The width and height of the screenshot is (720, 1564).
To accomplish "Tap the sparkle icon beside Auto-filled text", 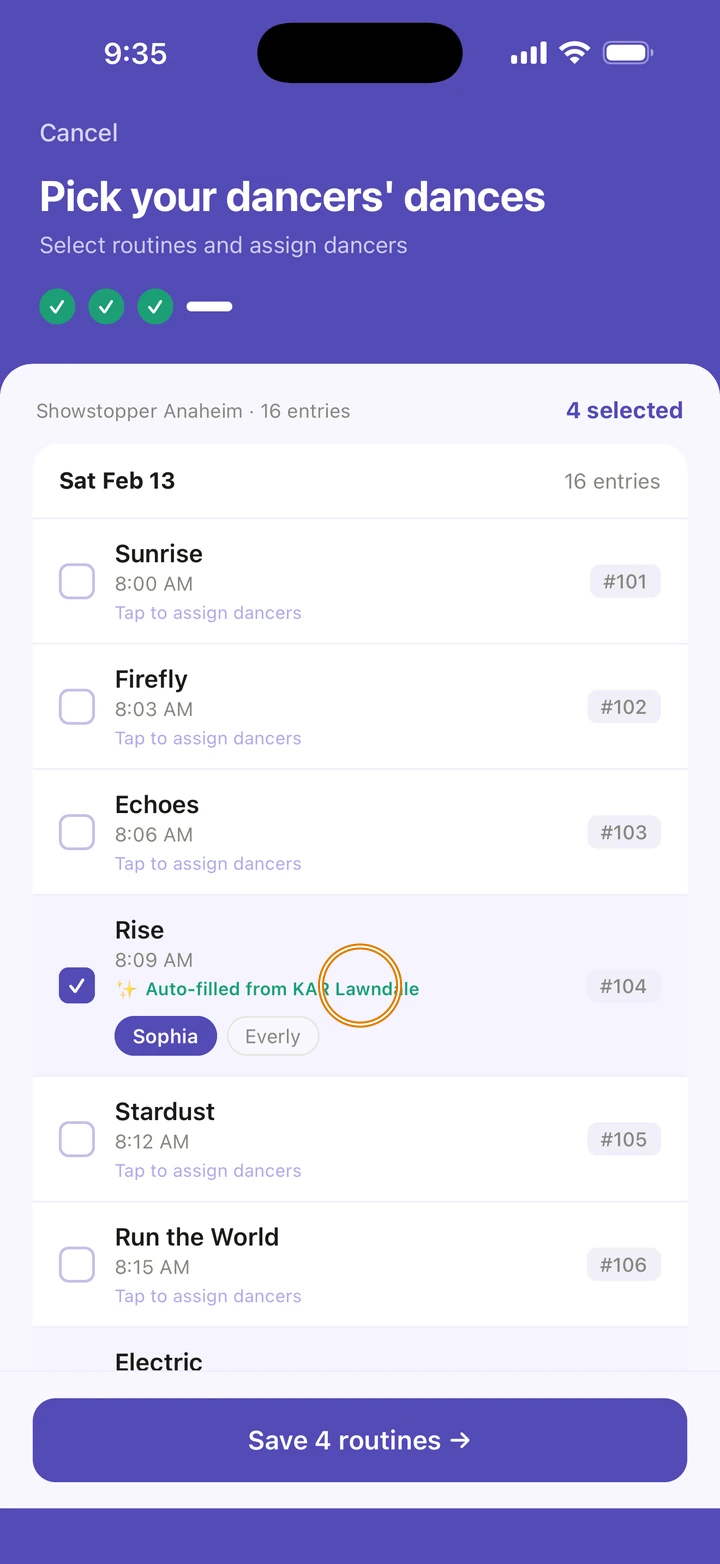I will tap(126, 989).
